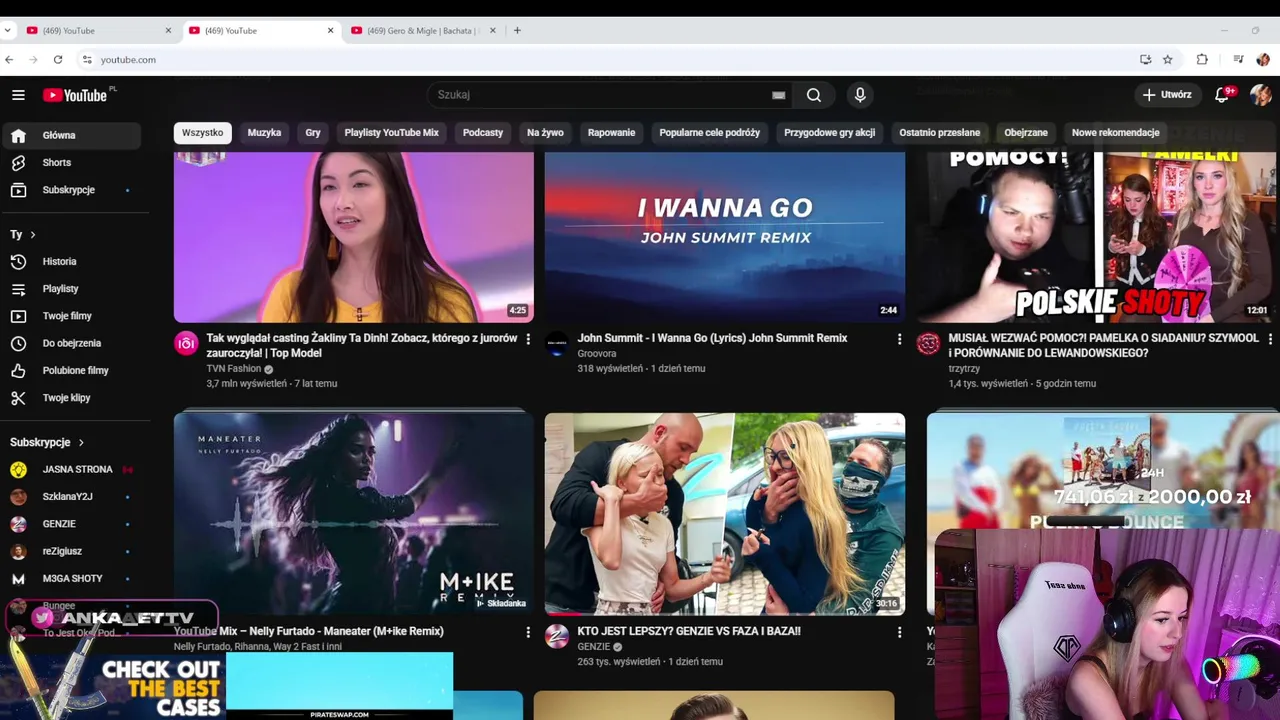Select the Wszystko filter chip
Viewport: 1280px width, 720px height.
(202, 132)
